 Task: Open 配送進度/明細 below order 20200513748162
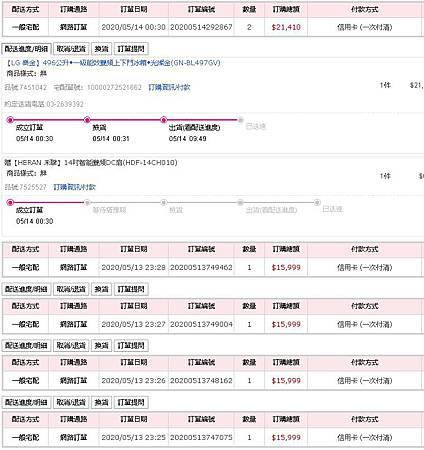(x=26, y=402)
